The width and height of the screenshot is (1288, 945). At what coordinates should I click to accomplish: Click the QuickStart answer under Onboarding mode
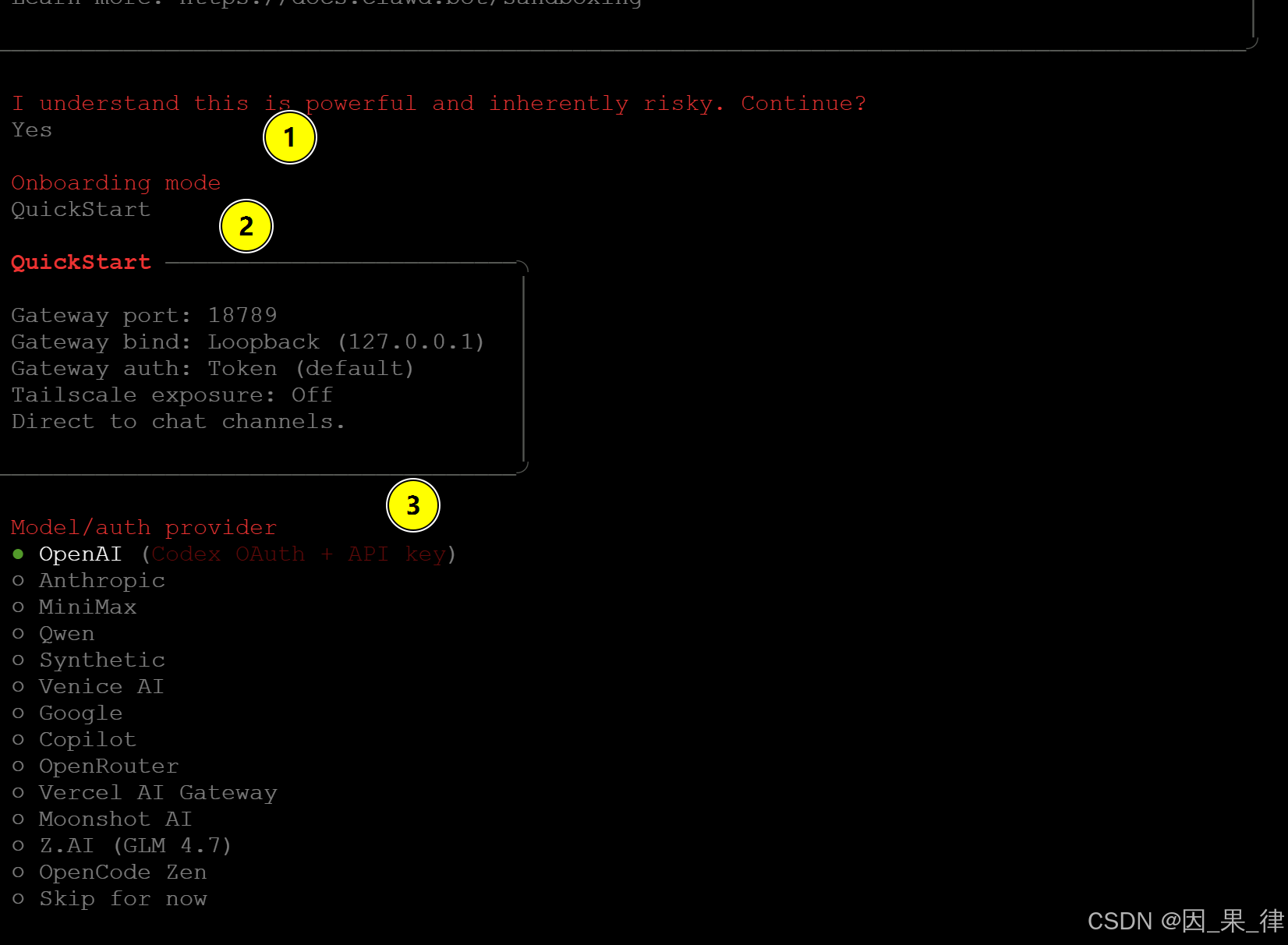coord(81,210)
